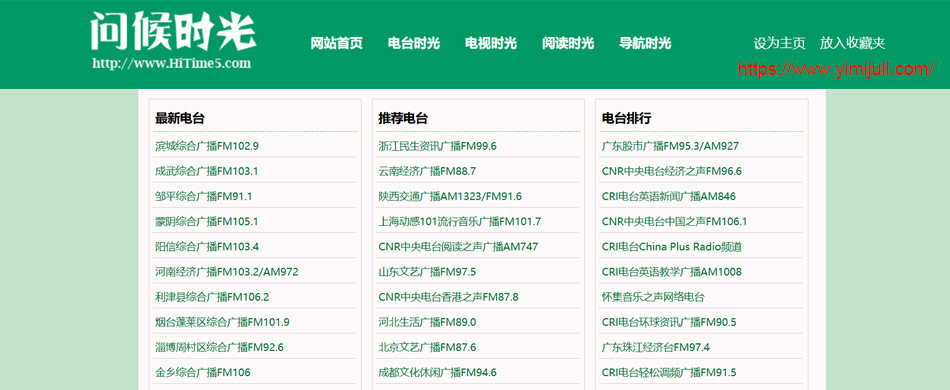The width and height of the screenshot is (950, 390).
Task: Open CRI电台China Plus Radio频道
Action: click(672, 246)
